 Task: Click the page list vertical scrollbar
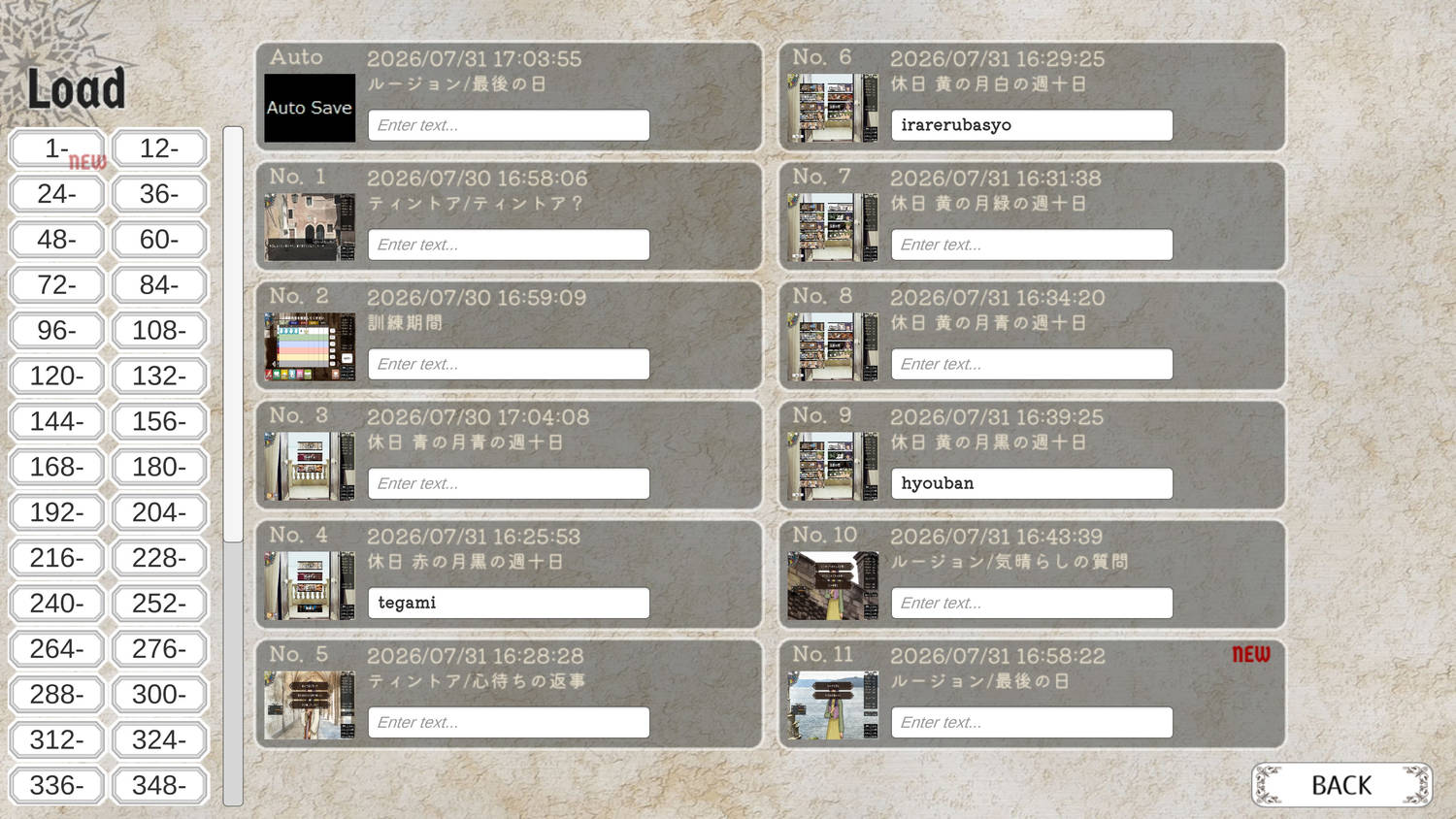point(233,466)
